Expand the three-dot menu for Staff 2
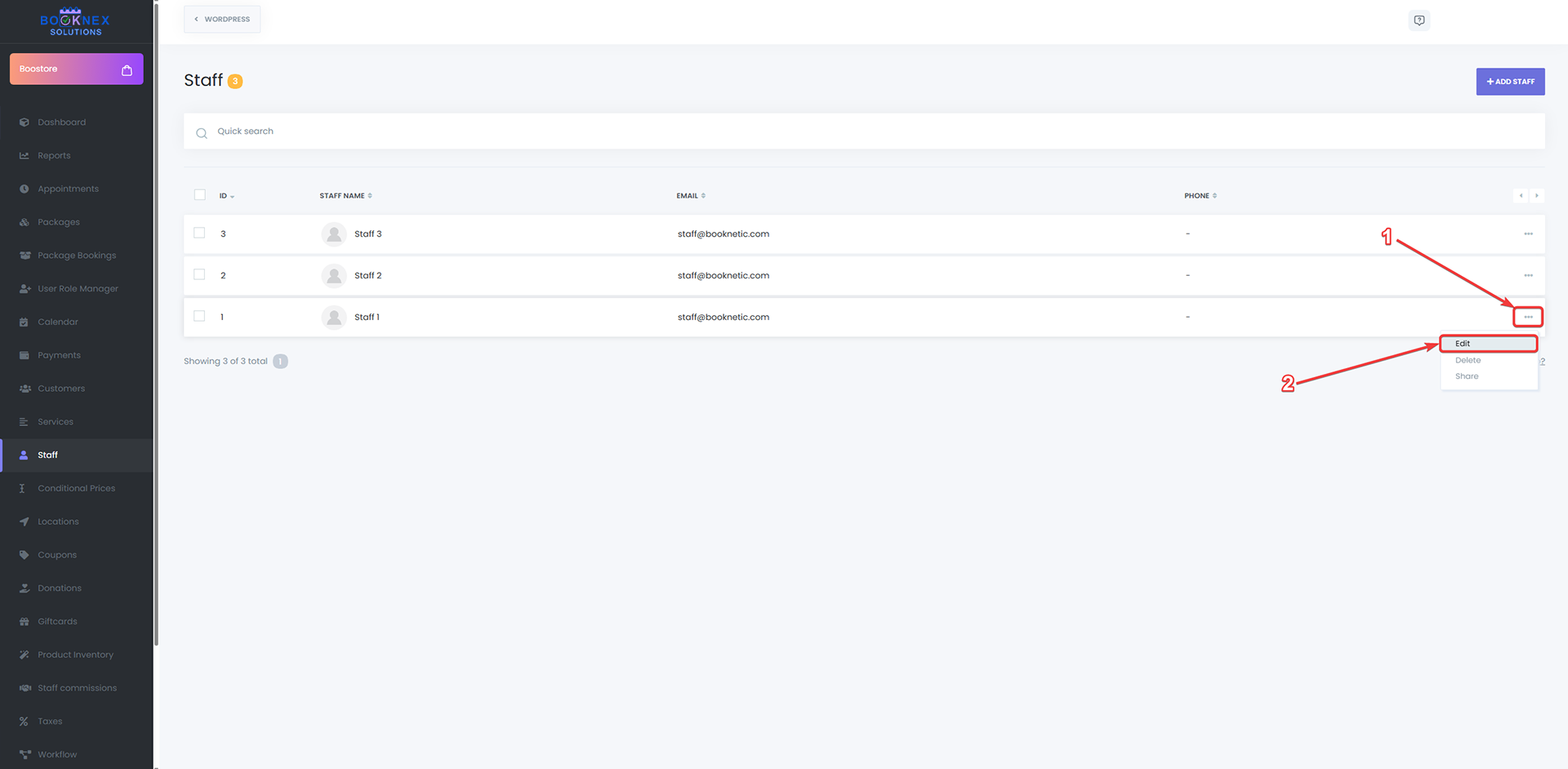The height and width of the screenshot is (769, 1568). click(1528, 276)
